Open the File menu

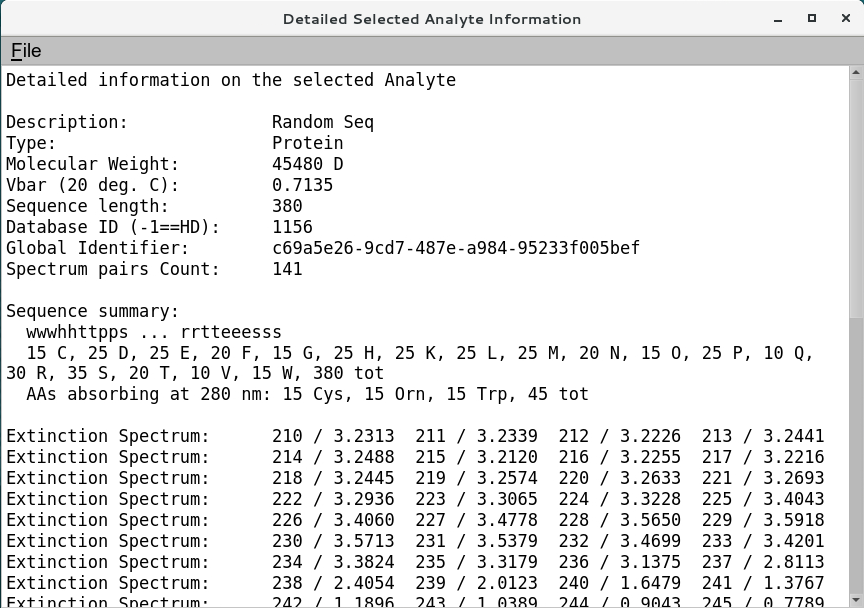(x=26, y=50)
